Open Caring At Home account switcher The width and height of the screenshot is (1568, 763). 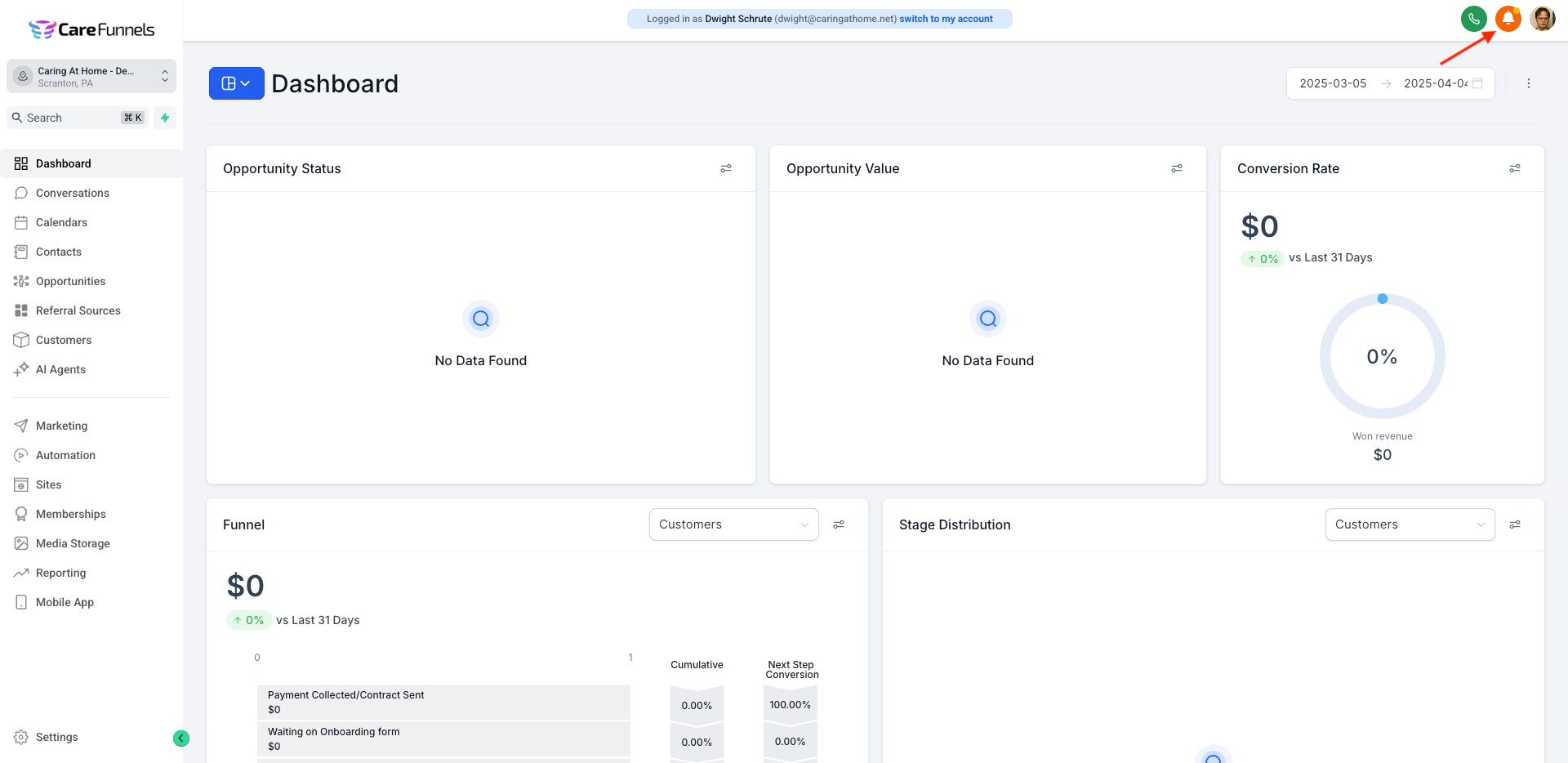coord(91,77)
